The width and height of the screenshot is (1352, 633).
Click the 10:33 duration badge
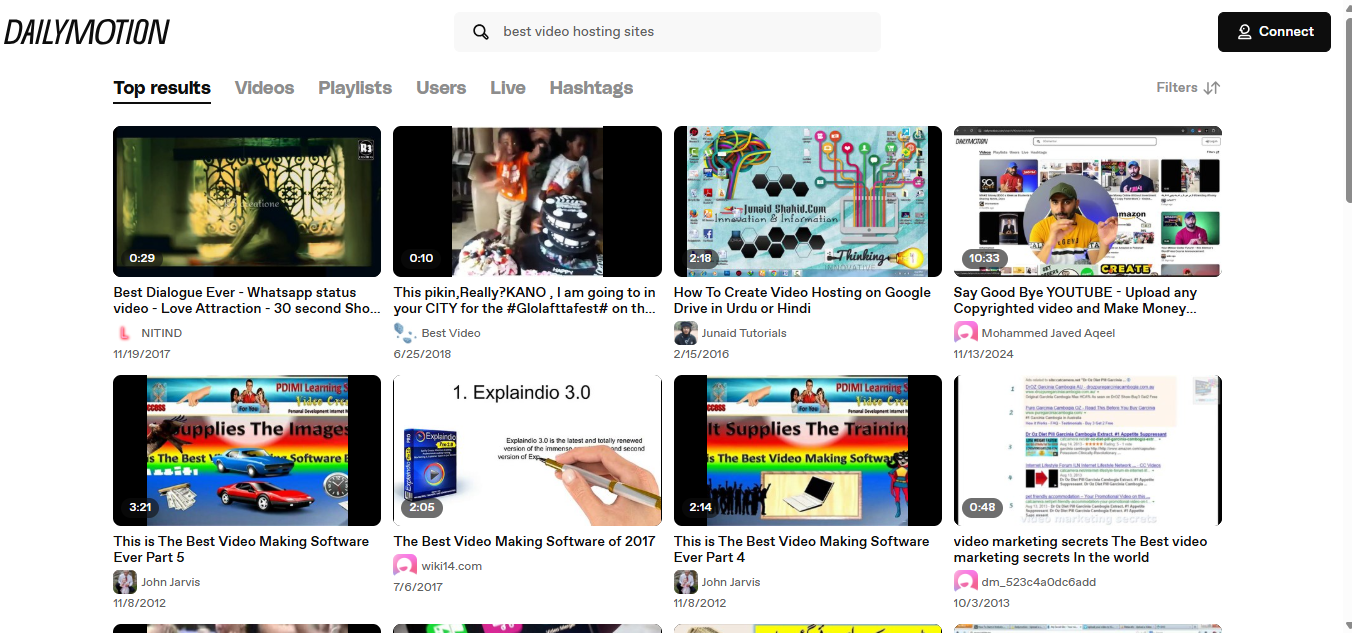click(x=984, y=258)
